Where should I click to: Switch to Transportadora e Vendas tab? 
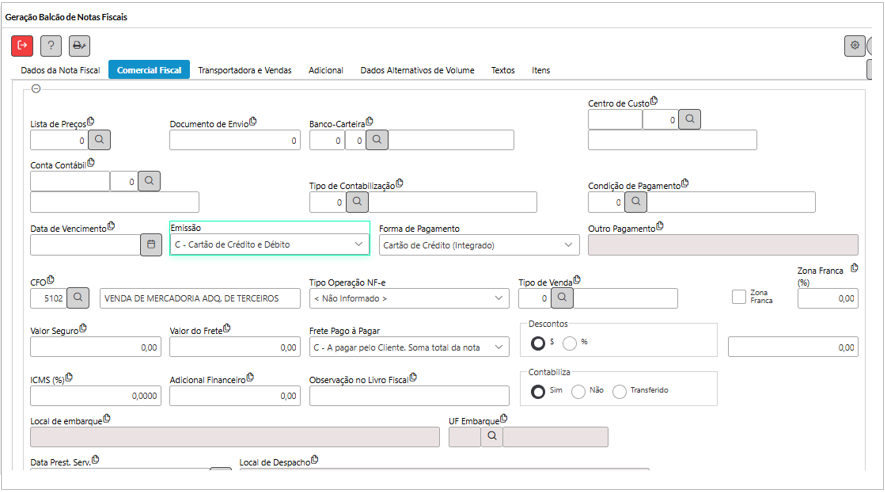click(245, 71)
